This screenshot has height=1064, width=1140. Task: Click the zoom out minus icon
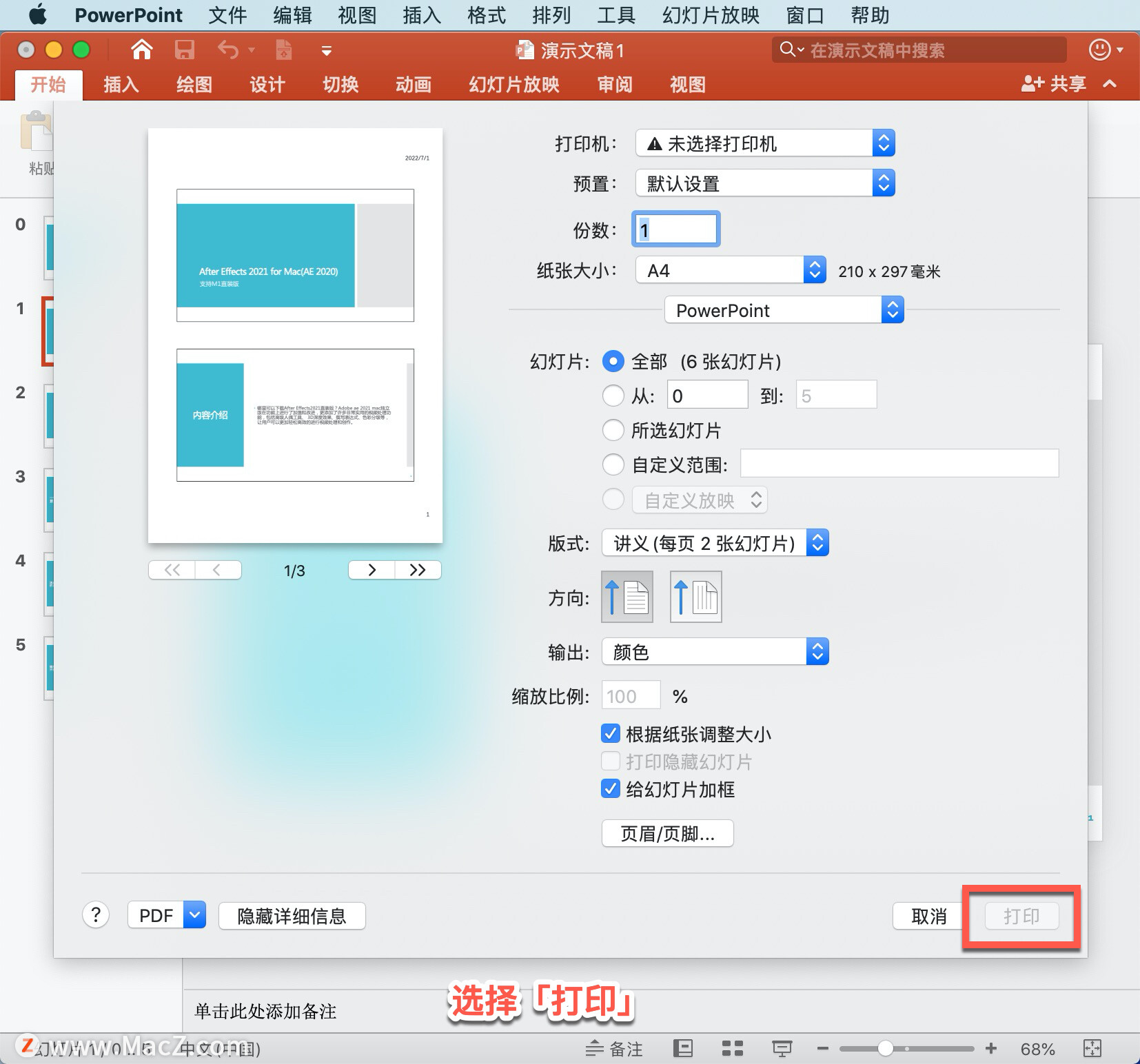822,1049
